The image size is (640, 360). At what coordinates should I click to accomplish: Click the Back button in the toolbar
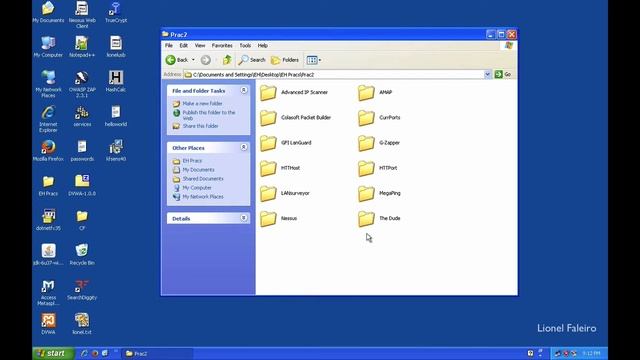point(177,60)
